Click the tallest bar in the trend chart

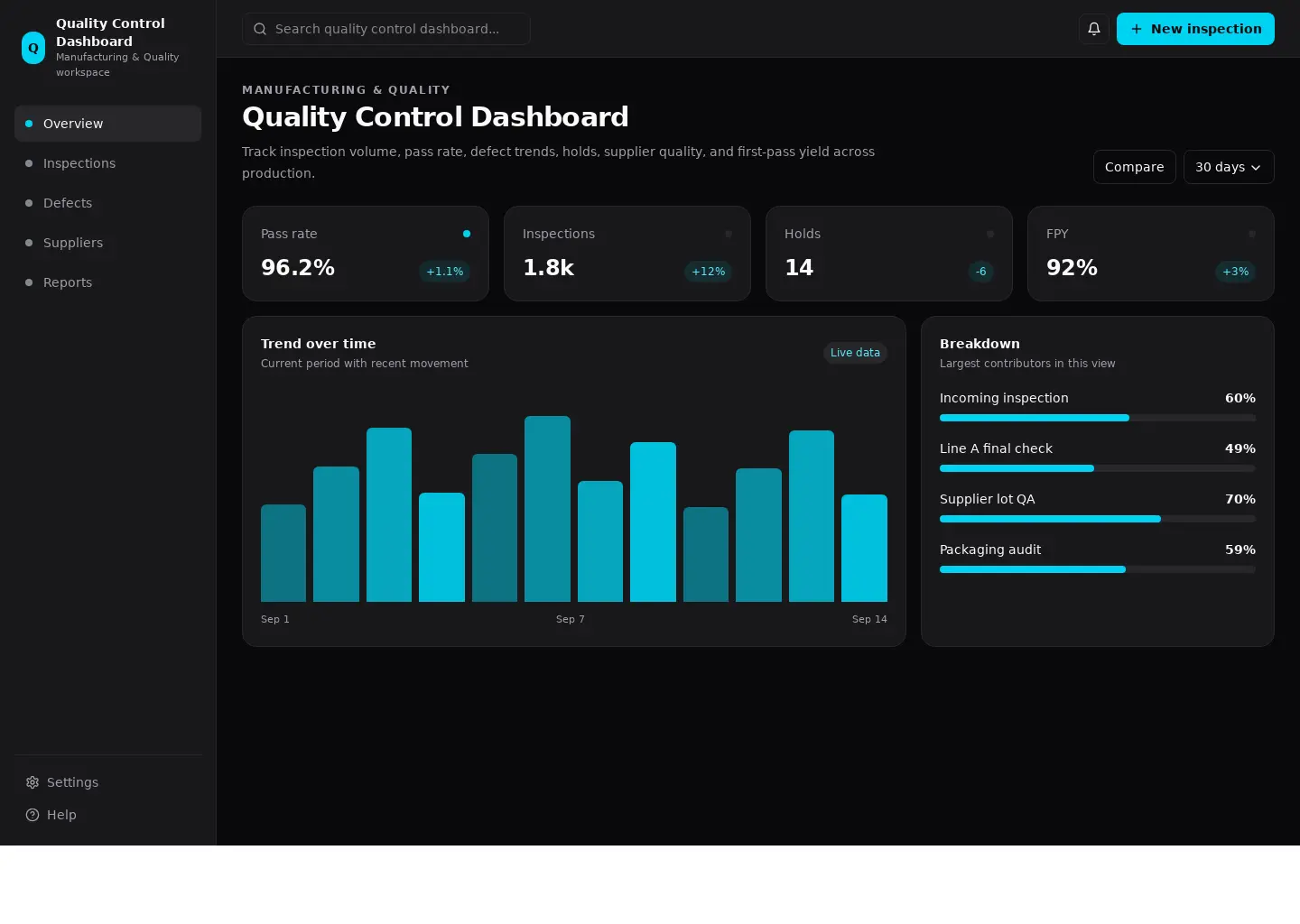tap(547, 509)
